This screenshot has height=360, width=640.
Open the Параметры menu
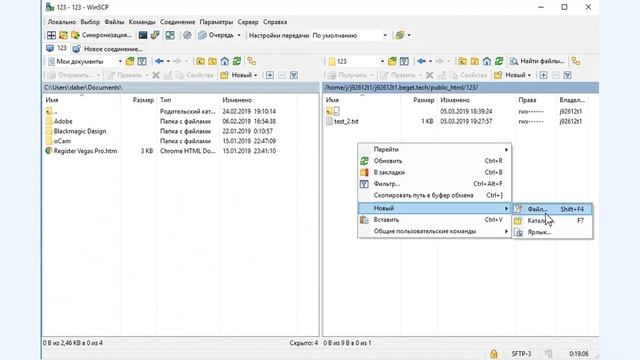click(x=216, y=22)
